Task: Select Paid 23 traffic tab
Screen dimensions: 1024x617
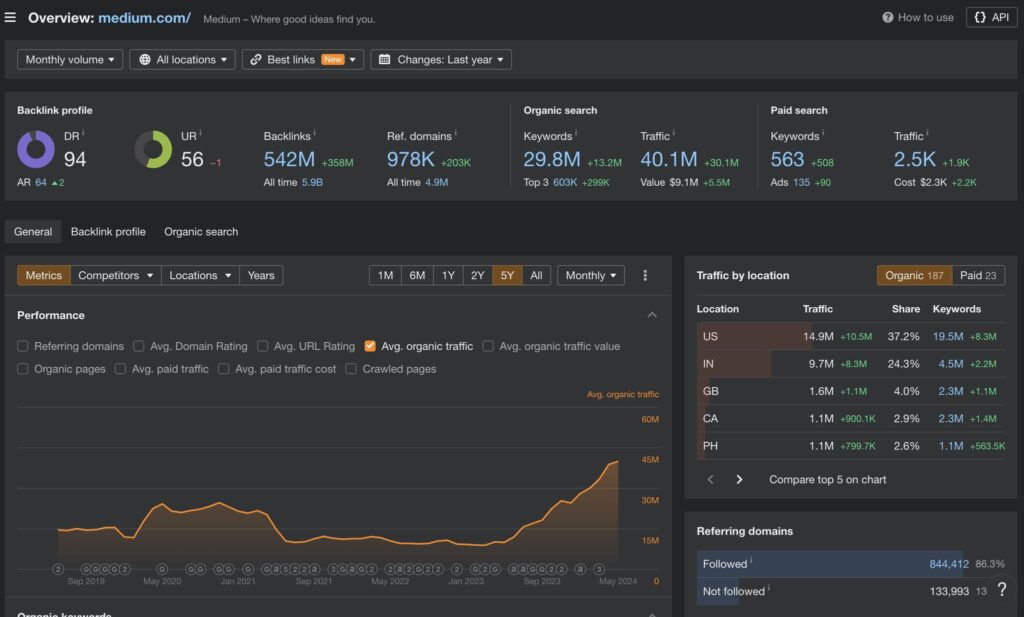Action: [x=978, y=276]
